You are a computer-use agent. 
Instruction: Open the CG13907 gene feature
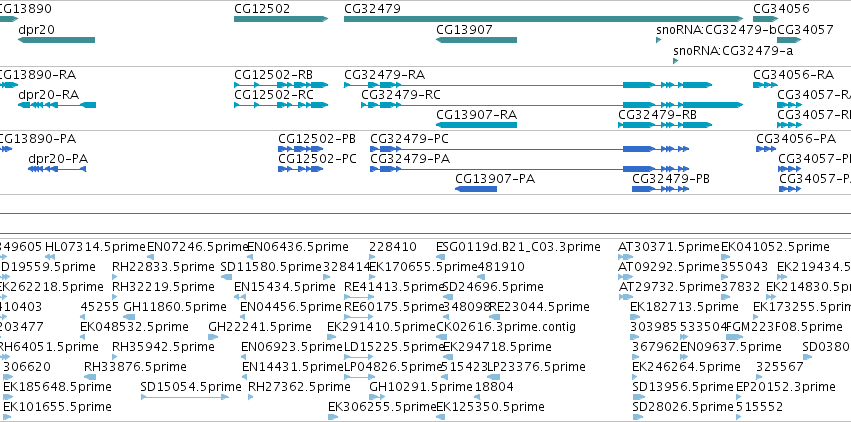(x=476, y=40)
